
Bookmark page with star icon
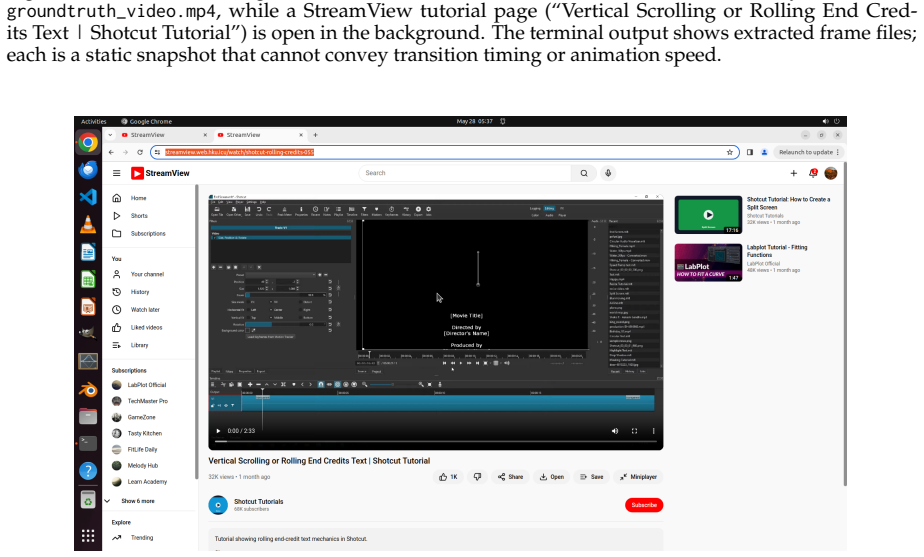coord(730,152)
